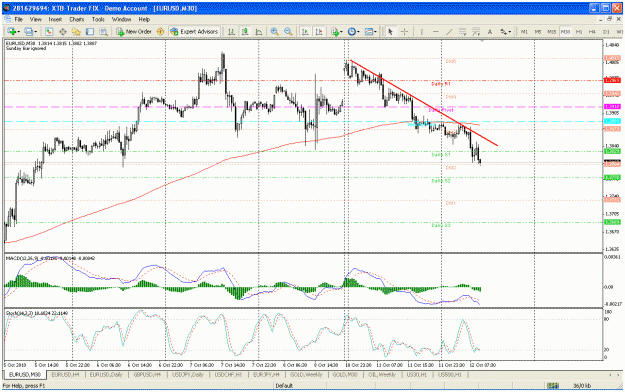625x392 pixels.
Task: Switch to the EURUSD,H4 chart tab
Action: click(65, 375)
